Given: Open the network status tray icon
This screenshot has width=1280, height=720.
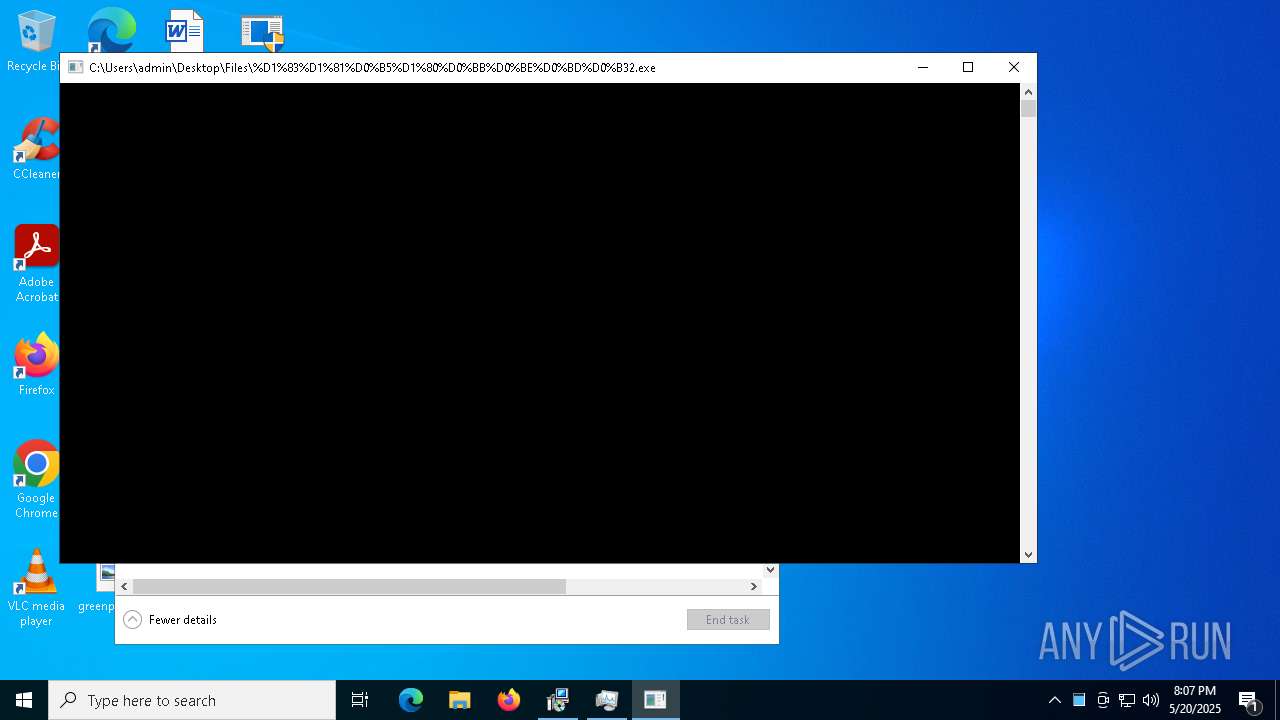Looking at the screenshot, I should coord(1127,700).
